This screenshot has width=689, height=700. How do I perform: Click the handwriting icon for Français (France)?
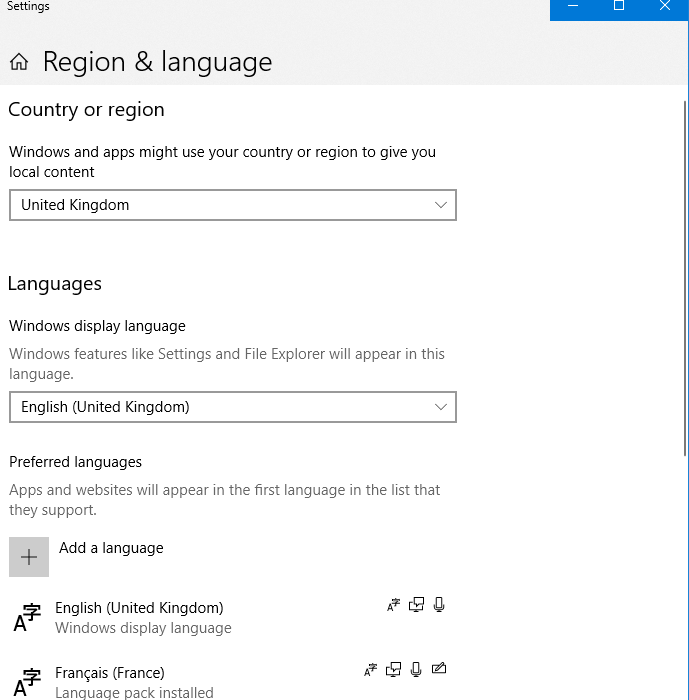tap(439, 670)
